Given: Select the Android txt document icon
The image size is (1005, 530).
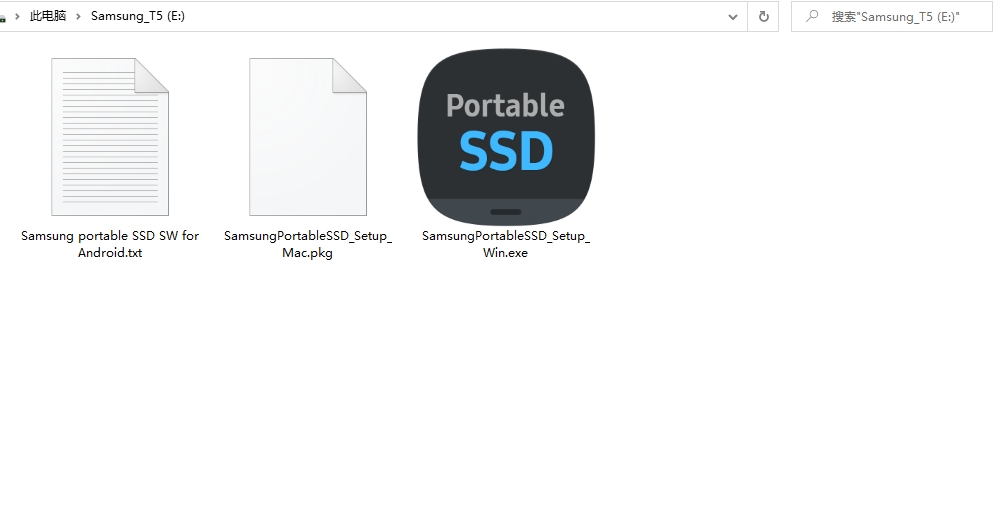Looking at the screenshot, I should pos(110,137).
